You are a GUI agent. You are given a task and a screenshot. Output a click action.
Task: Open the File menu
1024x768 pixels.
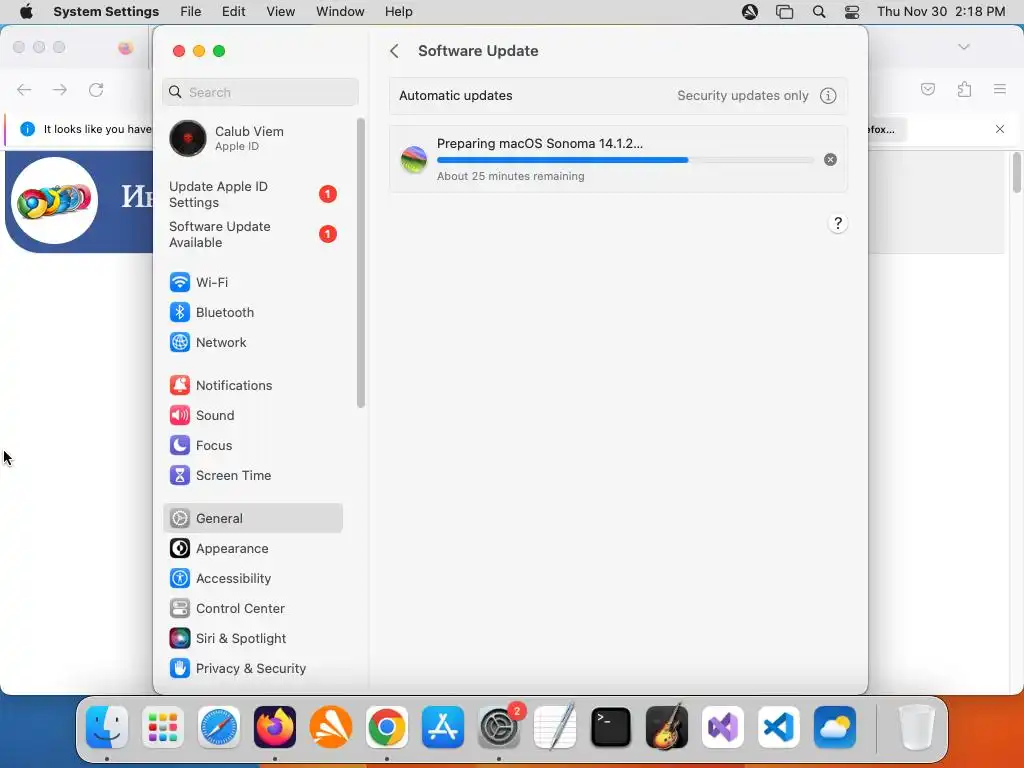(x=191, y=12)
